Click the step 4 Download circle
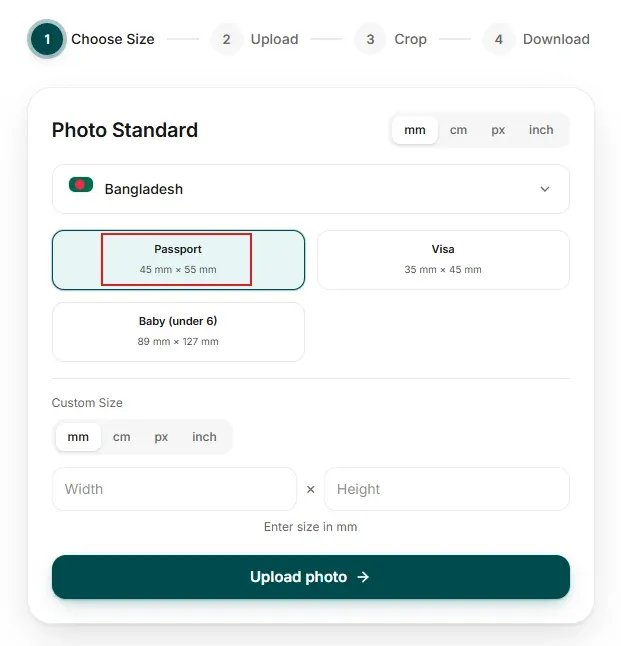The height and width of the screenshot is (646, 621). coord(499,39)
